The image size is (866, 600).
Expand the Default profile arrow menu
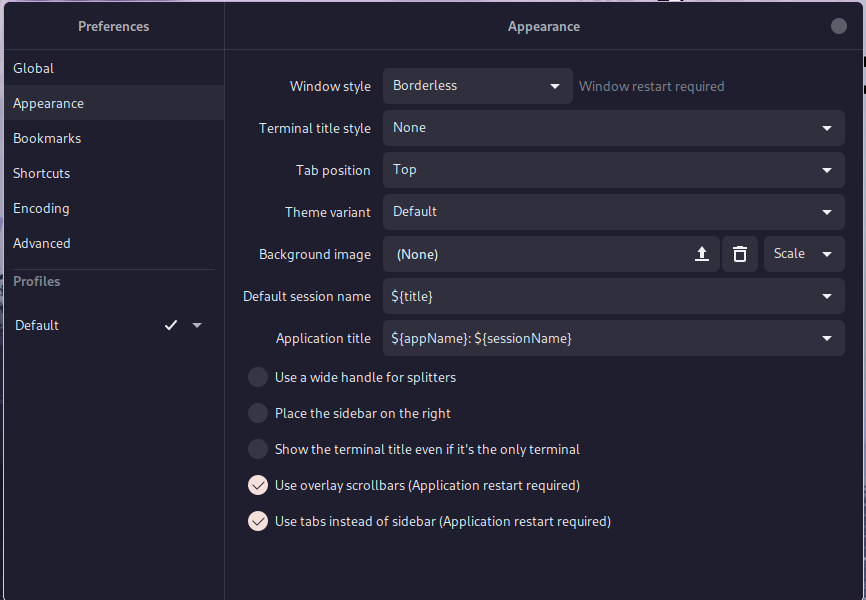197,325
